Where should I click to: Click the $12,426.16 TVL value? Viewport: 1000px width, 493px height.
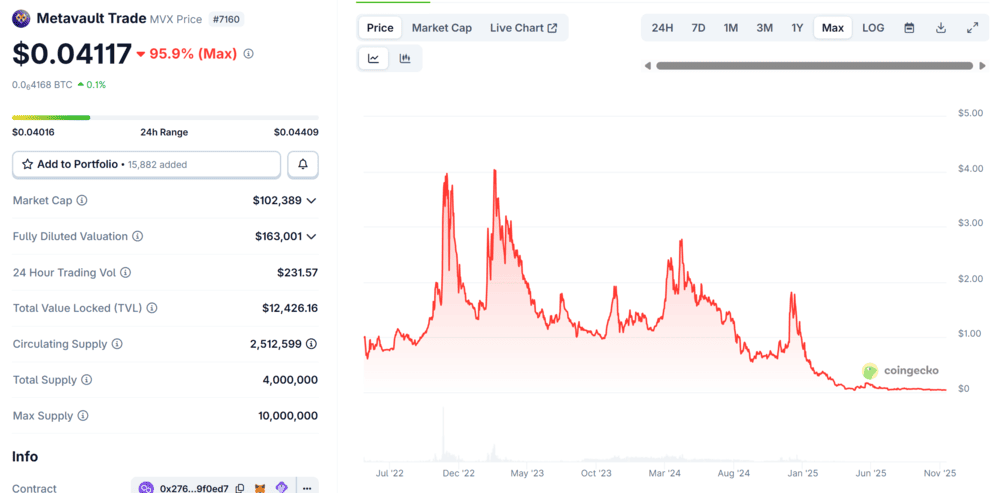290,308
